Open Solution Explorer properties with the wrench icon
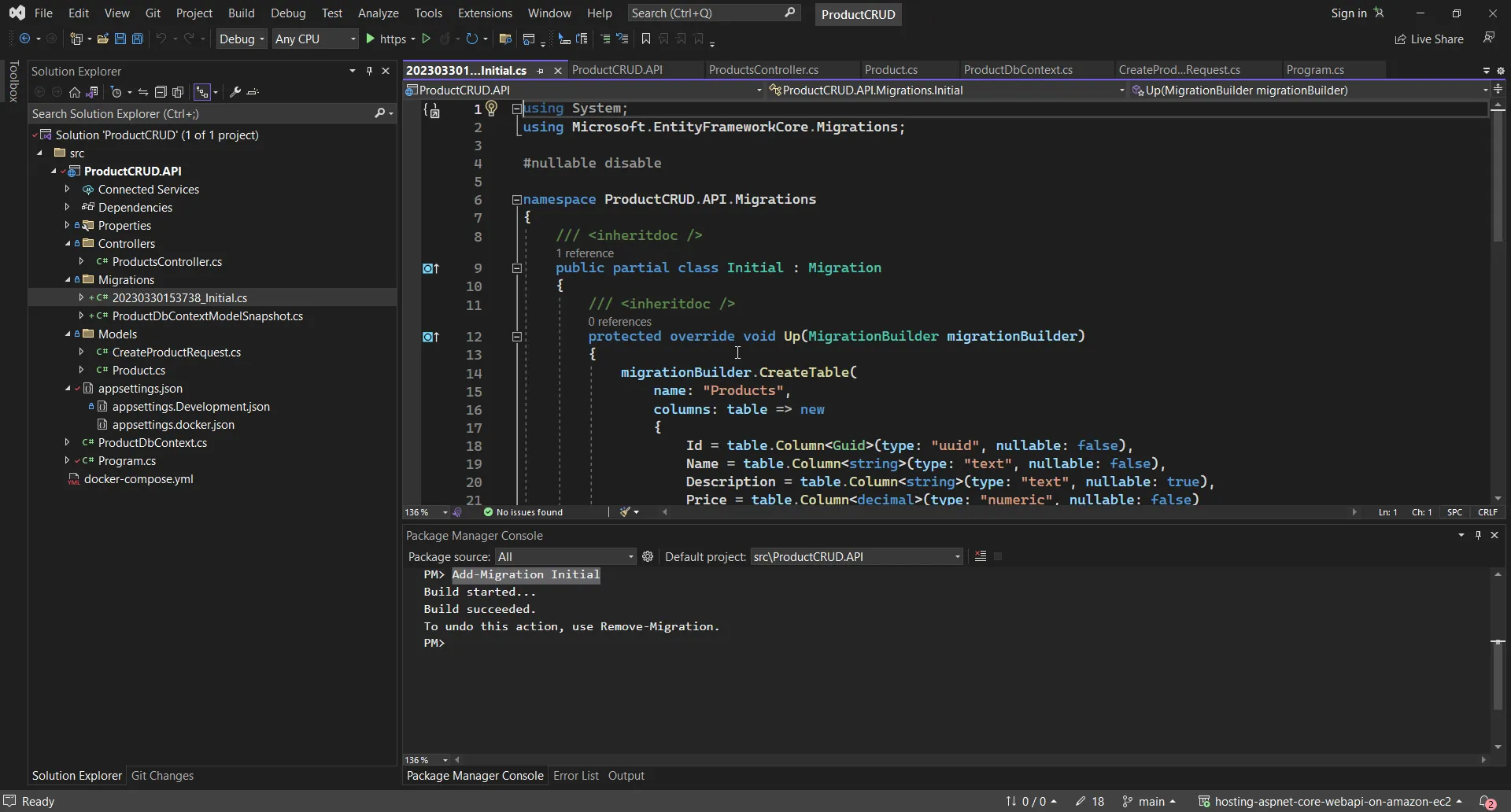Screen dimensions: 1511x812 235,92
